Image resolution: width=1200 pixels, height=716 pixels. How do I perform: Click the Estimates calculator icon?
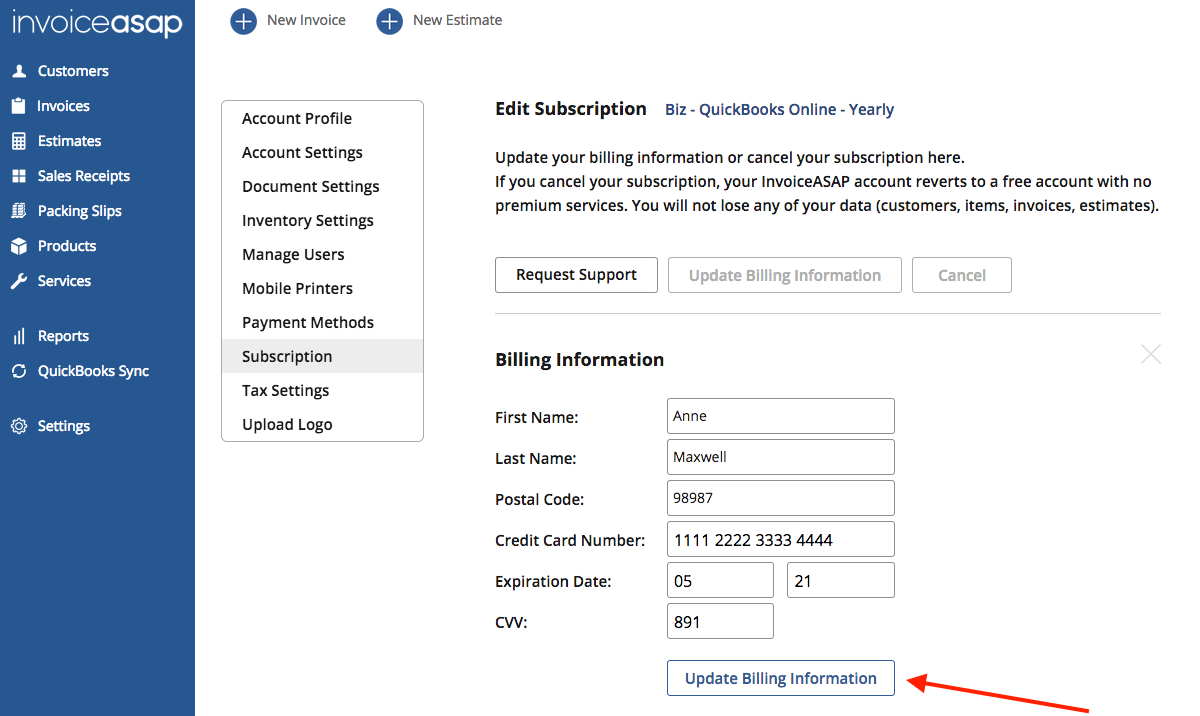(19, 141)
